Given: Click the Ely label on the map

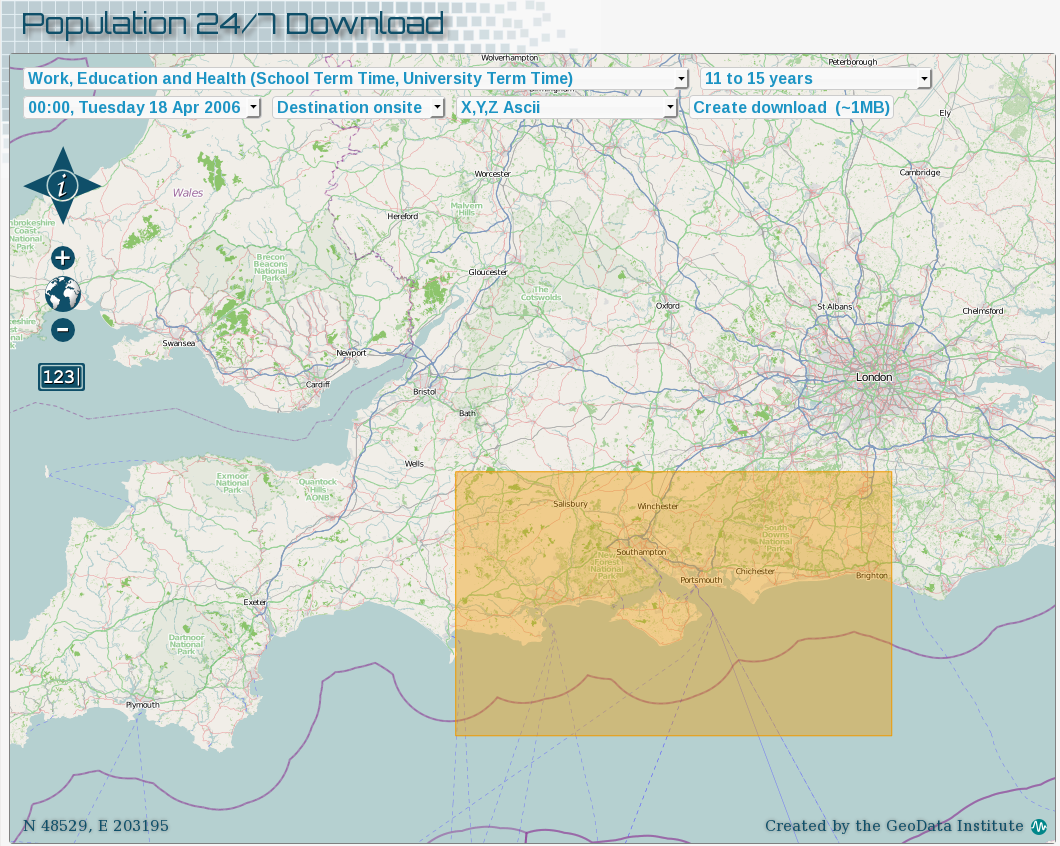Looking at the screenshot, I should click(945, 113).
